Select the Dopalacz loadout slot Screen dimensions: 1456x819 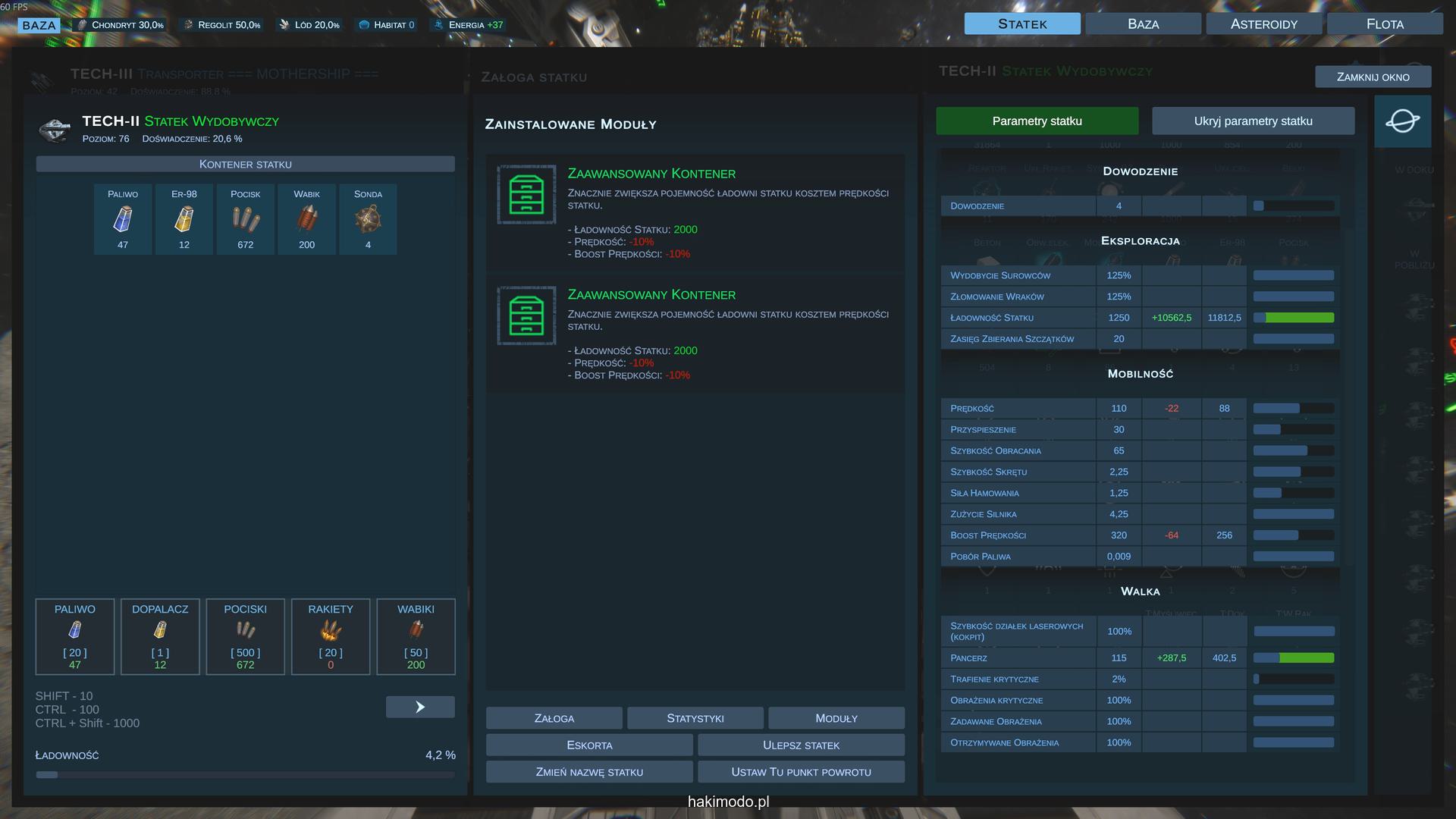pyautogui.click(x=160, y=636)
